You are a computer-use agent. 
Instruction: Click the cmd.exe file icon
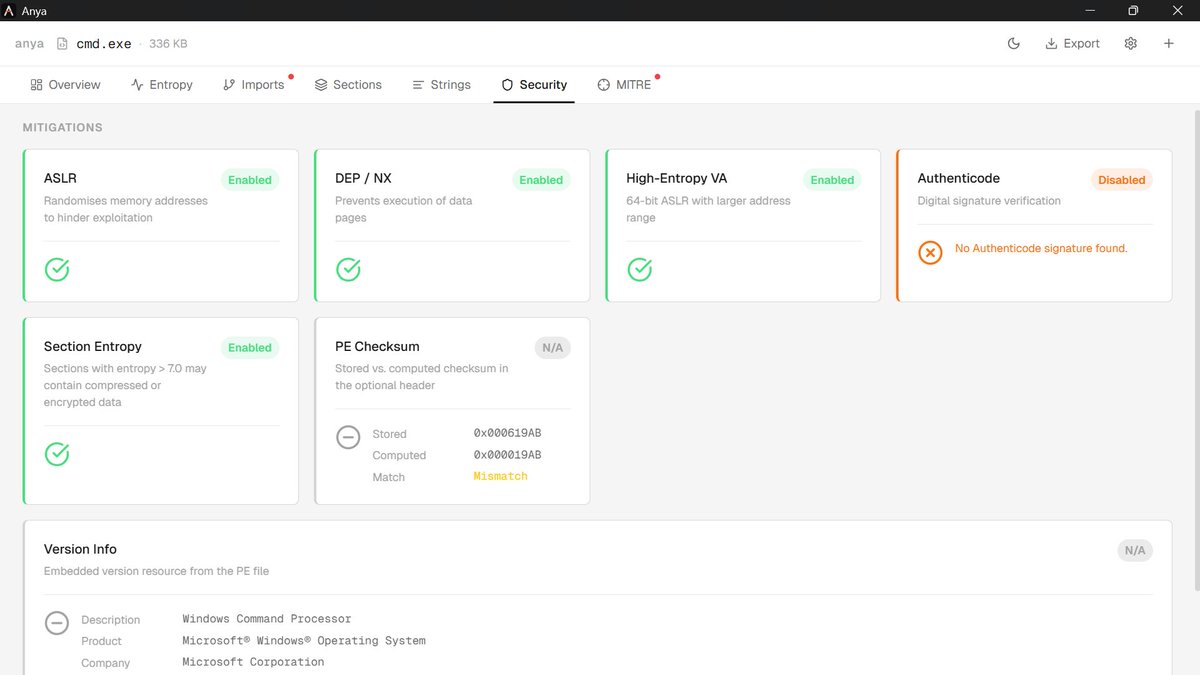pyautogui.click(x=63, y=44)
